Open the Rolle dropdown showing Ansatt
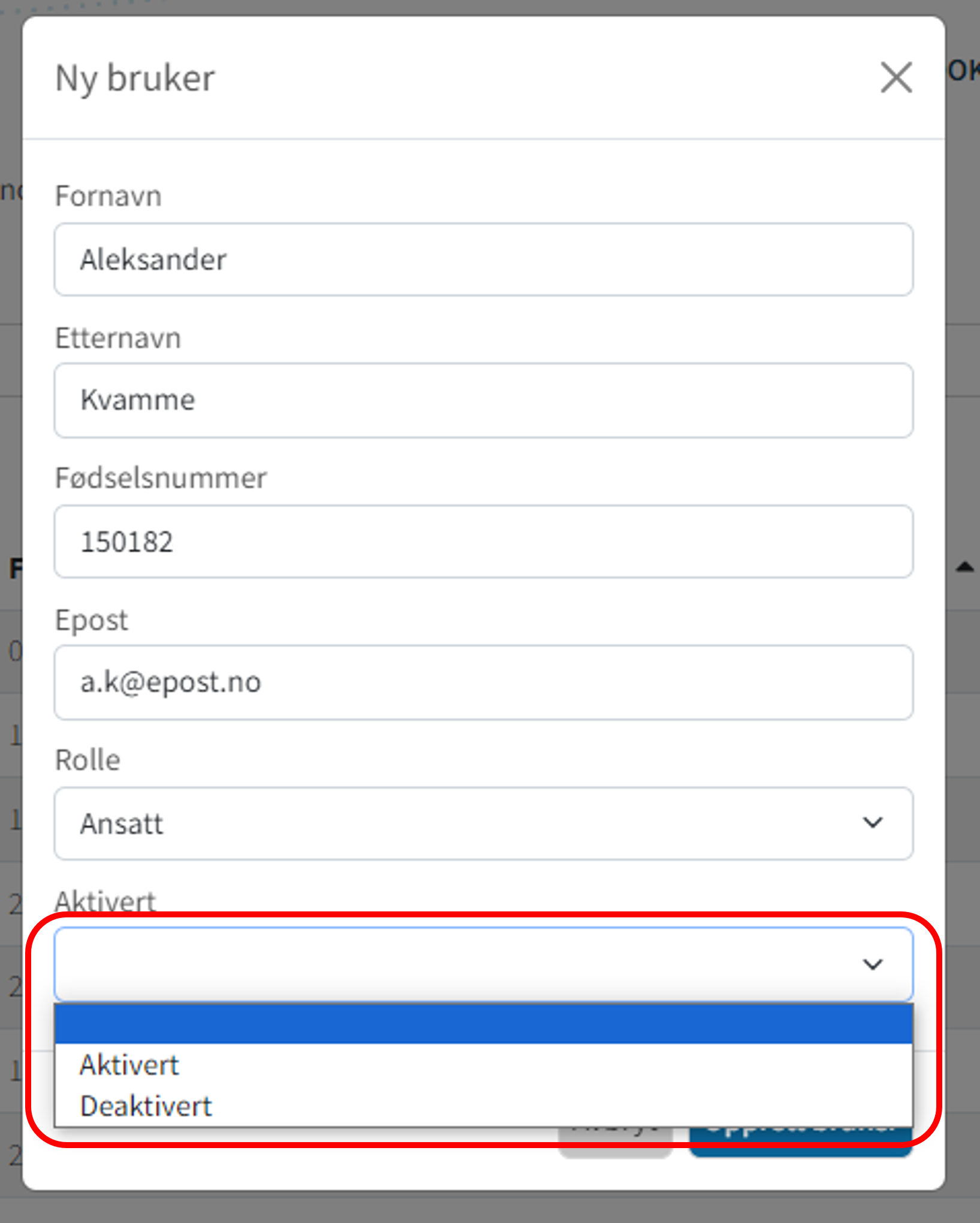Viewport: 980px width, 1223px height. 483,824
